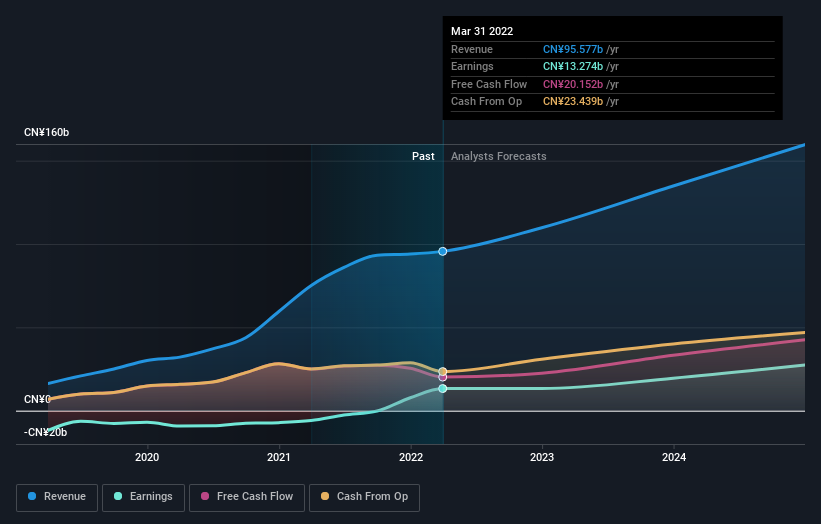This screenshot has width=821, height=524.
Task: Click the Earnings label in the tooltip
Action: coord(472,66)
